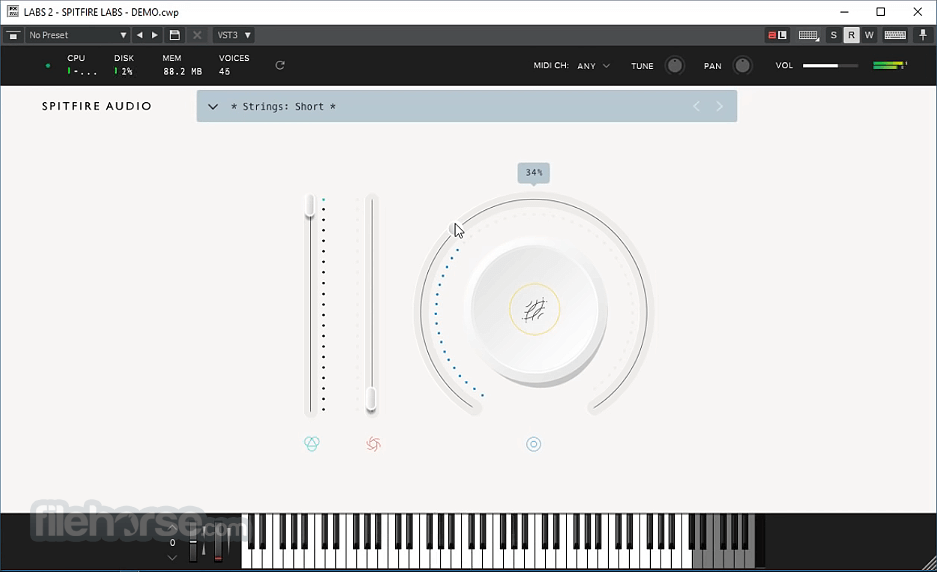Click the Strings: Short preset name
The image size is (937, 572).
(x=283, y=106)
